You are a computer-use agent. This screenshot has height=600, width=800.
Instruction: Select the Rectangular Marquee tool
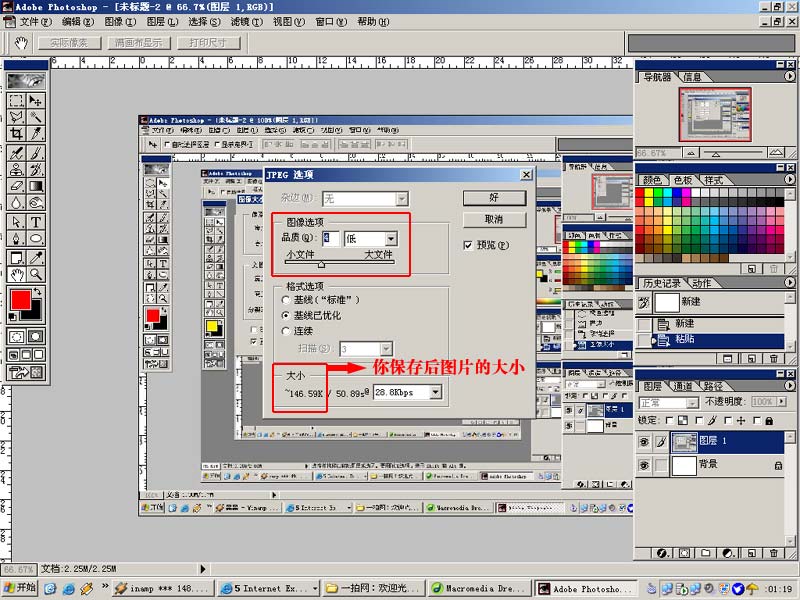point(16,101)
